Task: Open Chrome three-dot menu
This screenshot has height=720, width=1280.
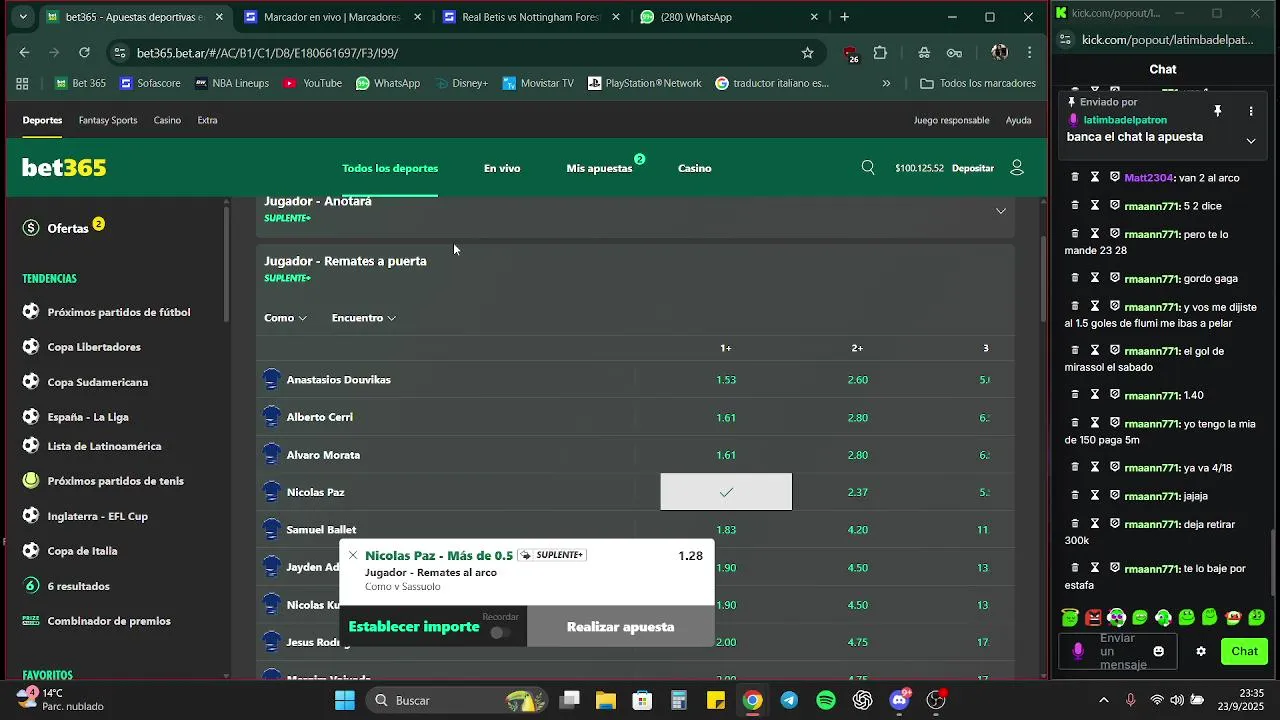Action: [1029, 53]
